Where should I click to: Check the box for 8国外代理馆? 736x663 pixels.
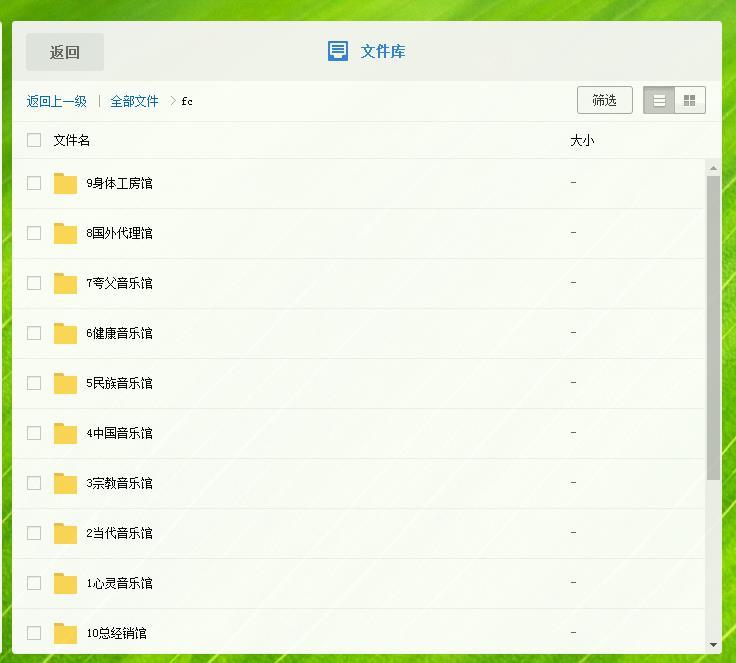(34, 233)
